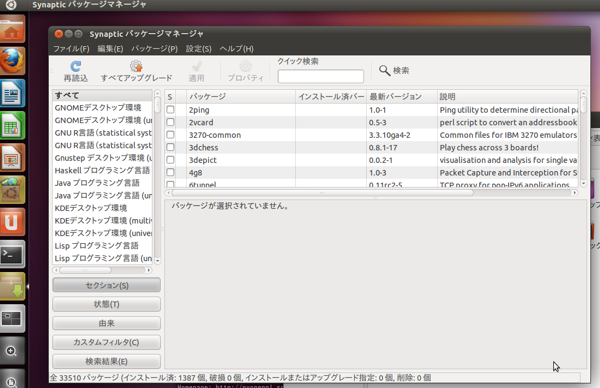
Task: Toggle the status checkbox for 3270-common
Action: tap(170, 135)
